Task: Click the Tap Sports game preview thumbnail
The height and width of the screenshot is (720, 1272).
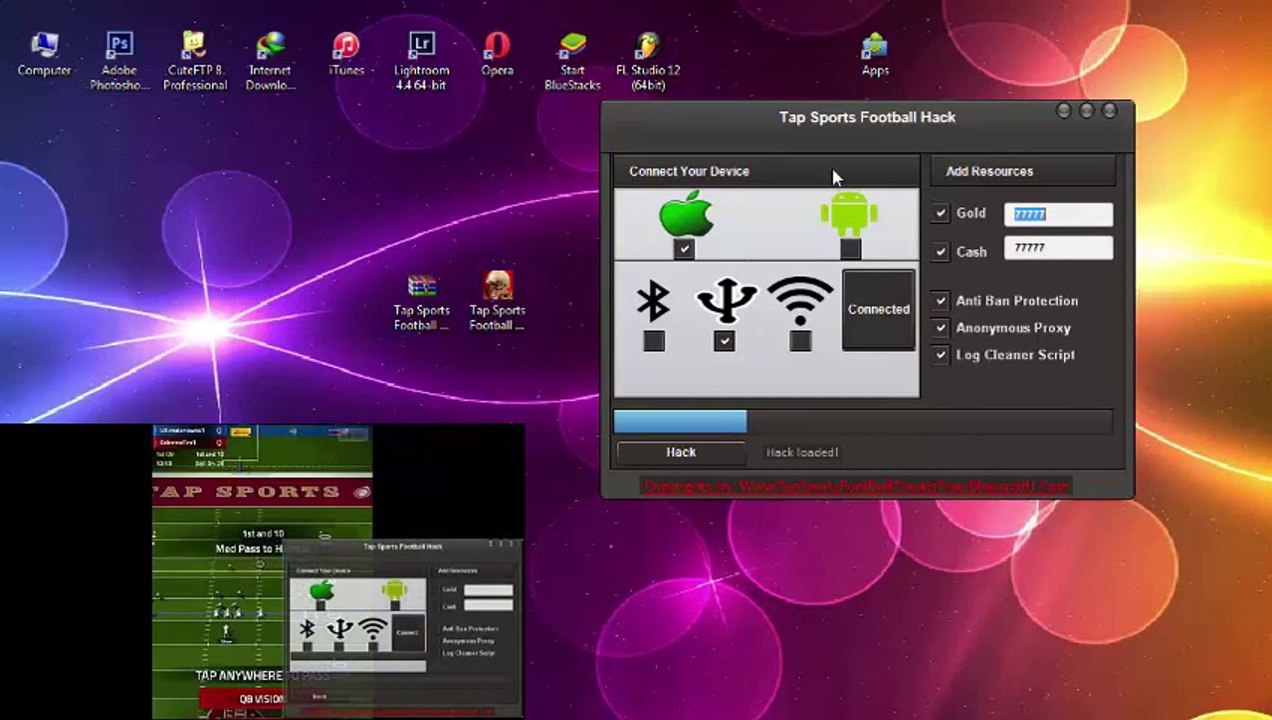Action: pyautogui.click(x=262, y=572)
